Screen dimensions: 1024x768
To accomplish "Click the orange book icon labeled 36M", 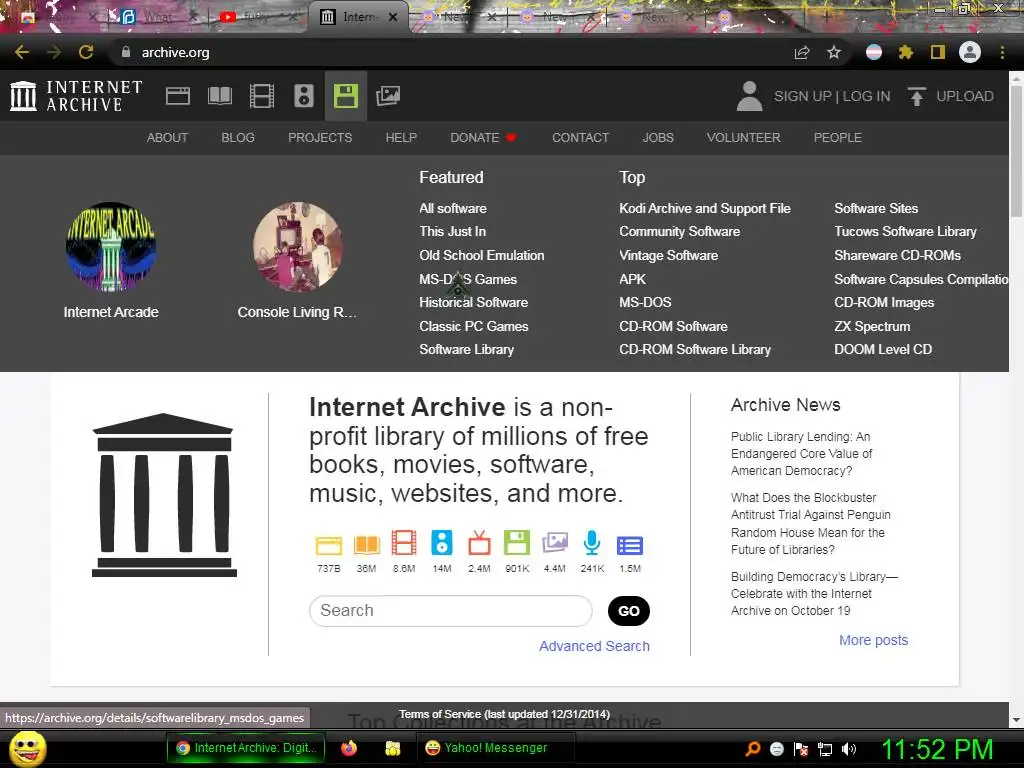I will [366, 545].
